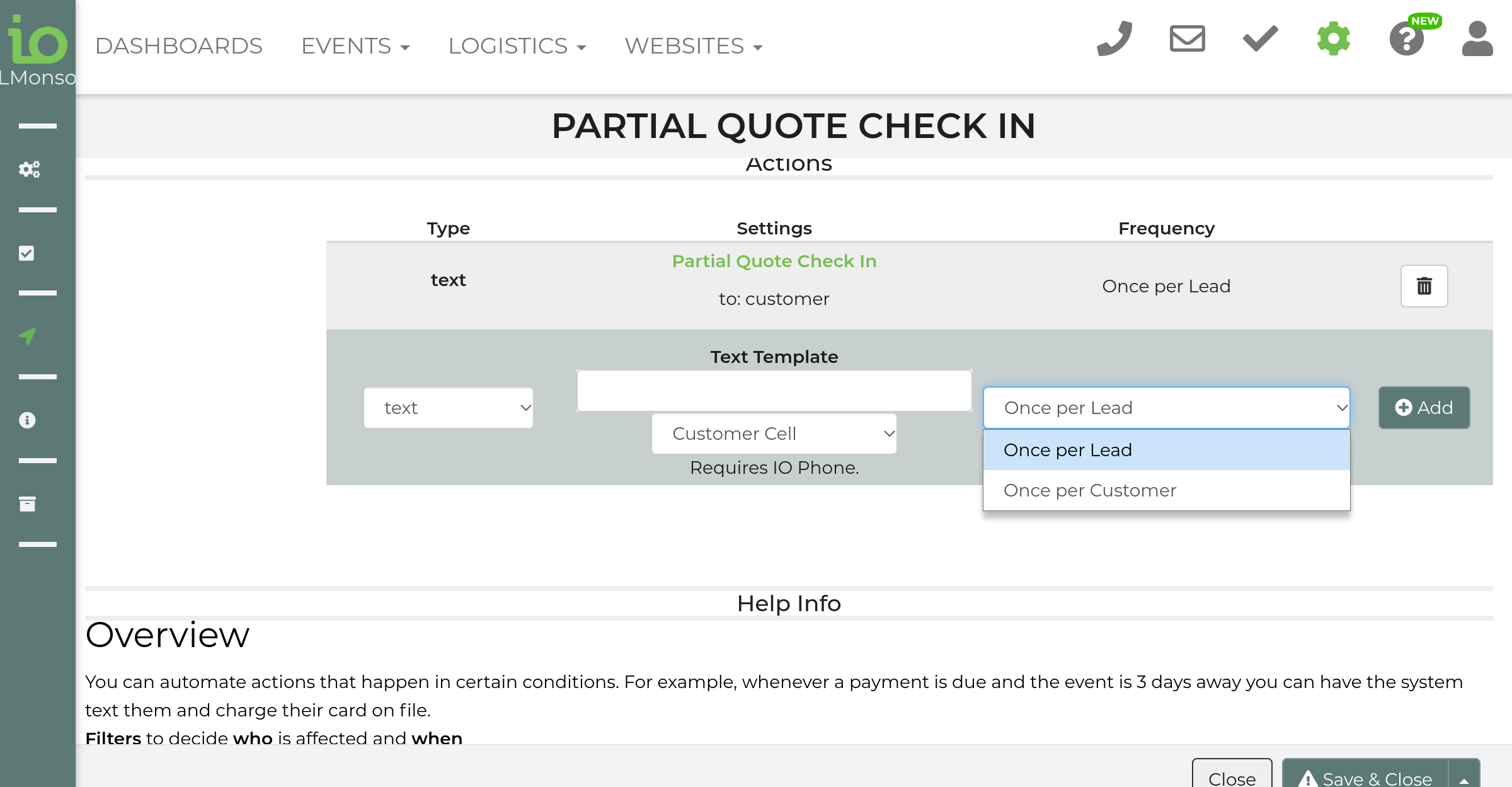Click the phone icon in header
The height and width of the screenshot is (787, 1512).
pos(1114,39)
